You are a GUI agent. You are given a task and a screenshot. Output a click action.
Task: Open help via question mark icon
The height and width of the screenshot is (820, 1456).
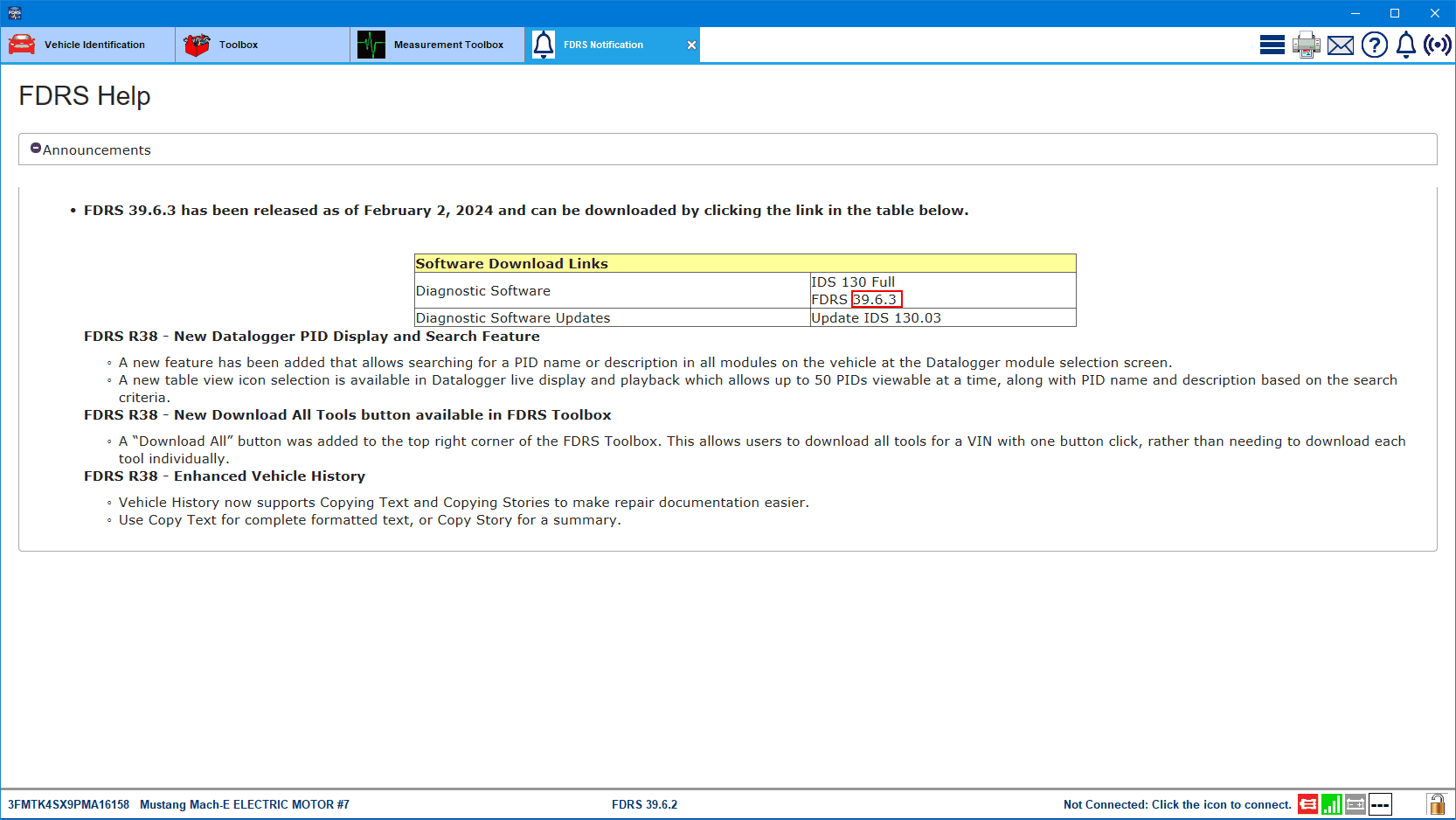click(x=1374, y=45)
